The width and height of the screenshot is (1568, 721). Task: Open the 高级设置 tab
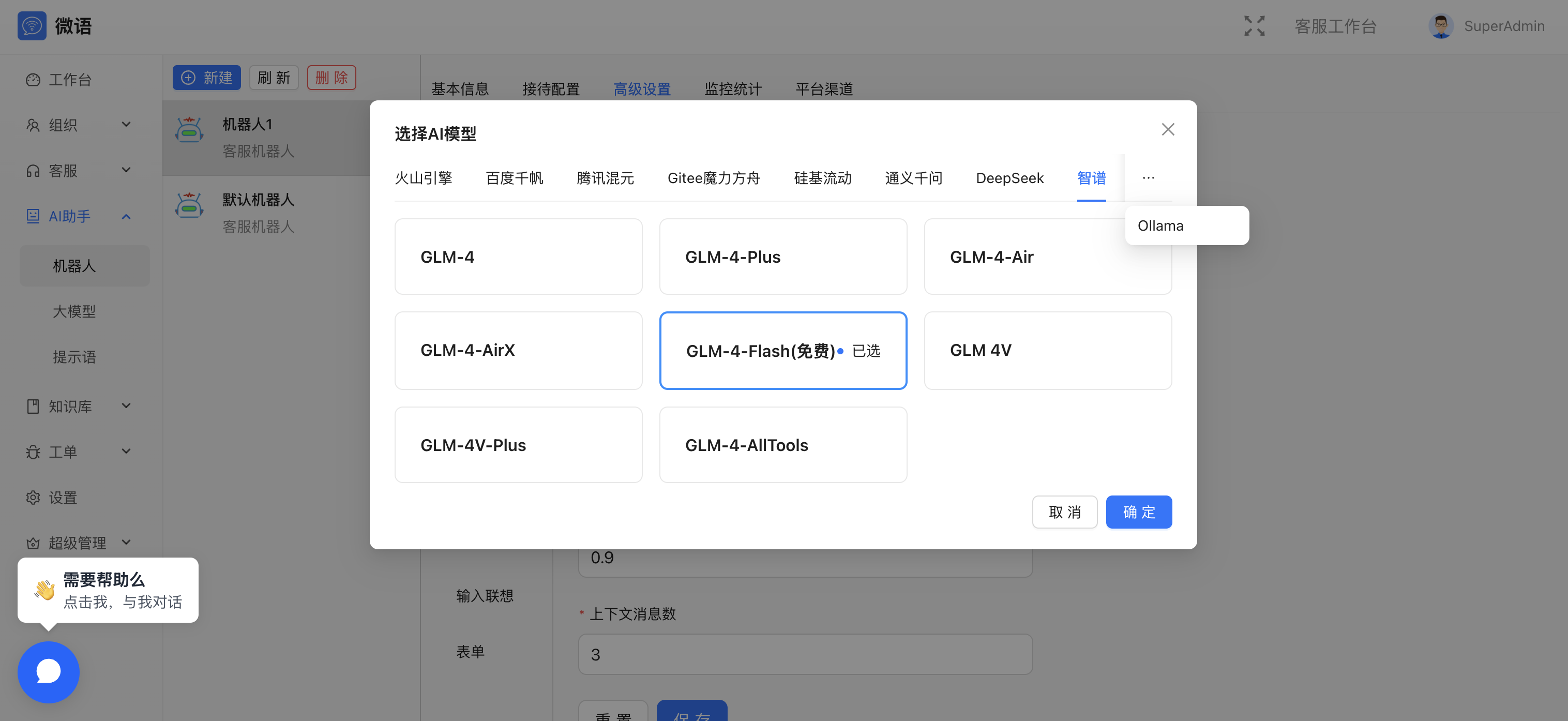(642, 89)
